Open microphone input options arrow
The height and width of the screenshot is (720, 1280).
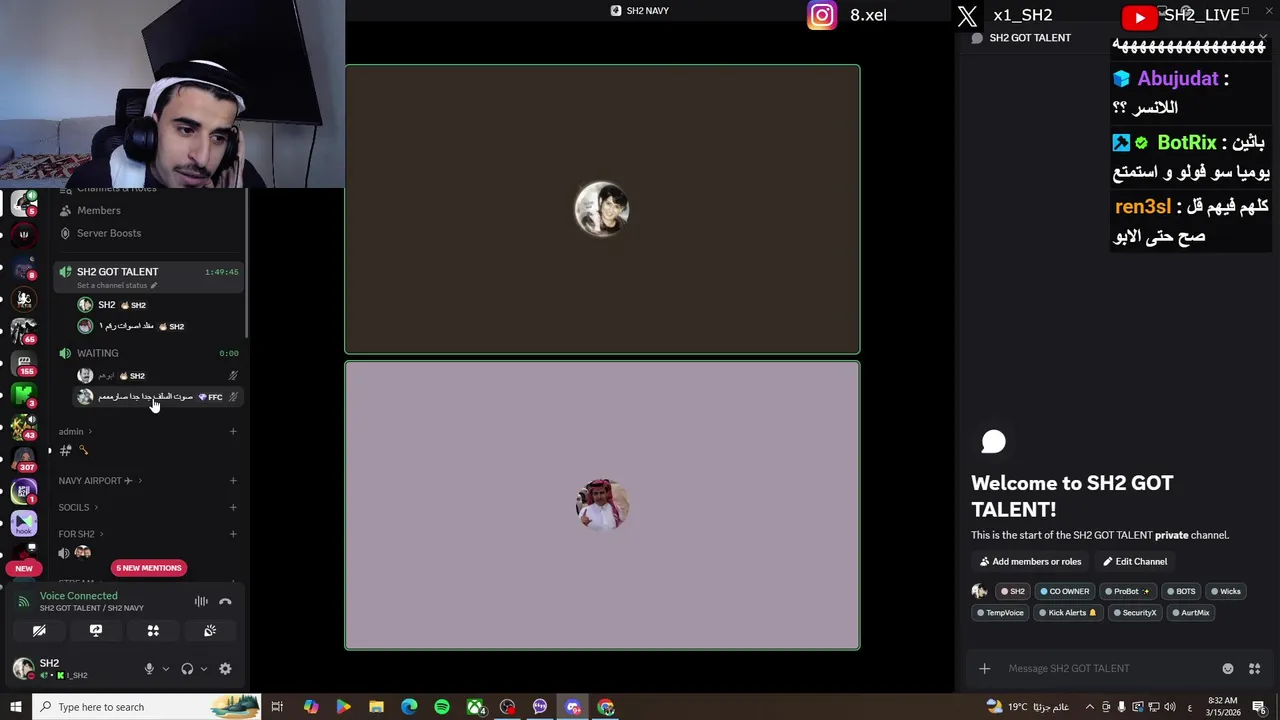click(x=165, y=669)
